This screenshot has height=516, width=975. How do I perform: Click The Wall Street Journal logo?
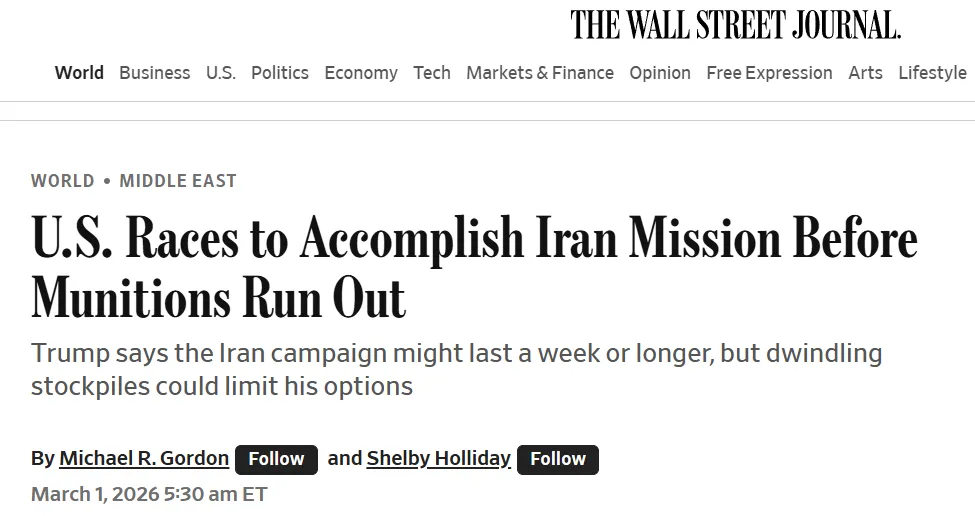(735, 25)
